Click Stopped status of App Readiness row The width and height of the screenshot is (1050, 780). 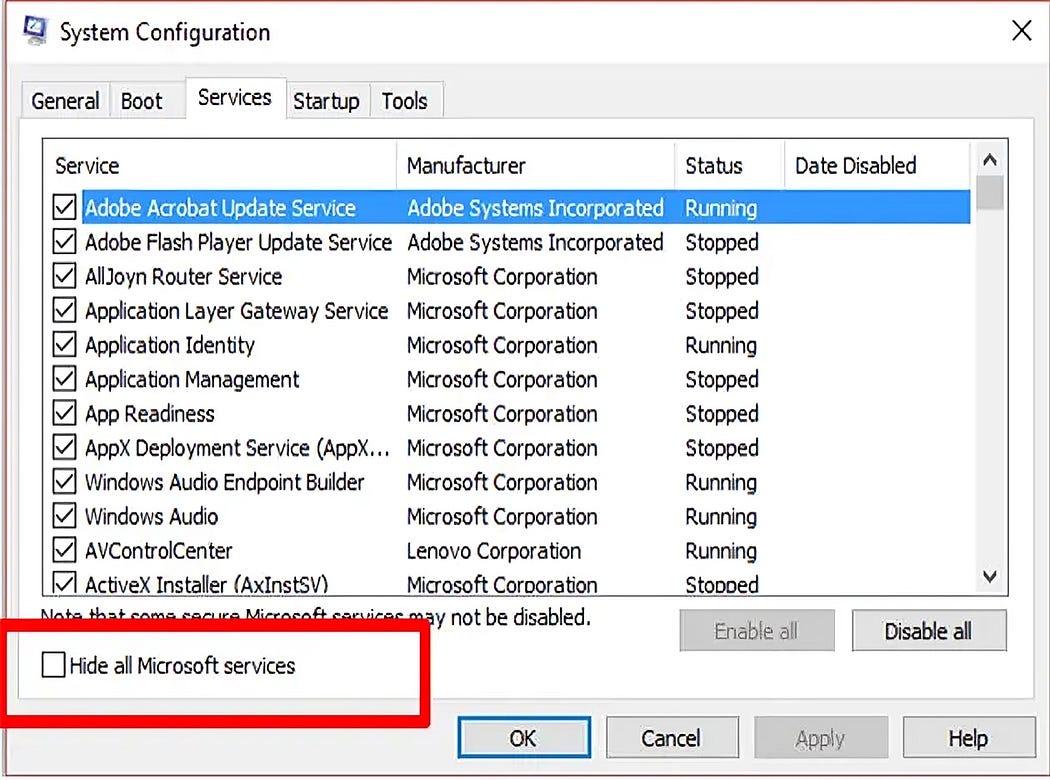pyautogui.click(x=722, y=414)
